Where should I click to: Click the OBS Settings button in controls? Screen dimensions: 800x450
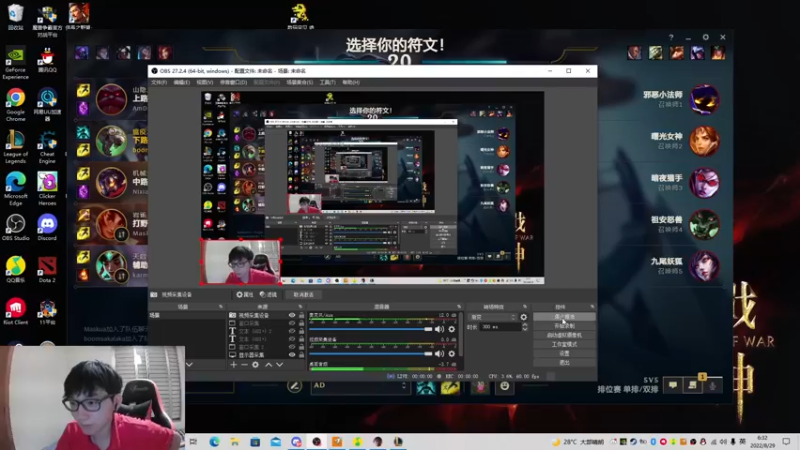point(564,353)
